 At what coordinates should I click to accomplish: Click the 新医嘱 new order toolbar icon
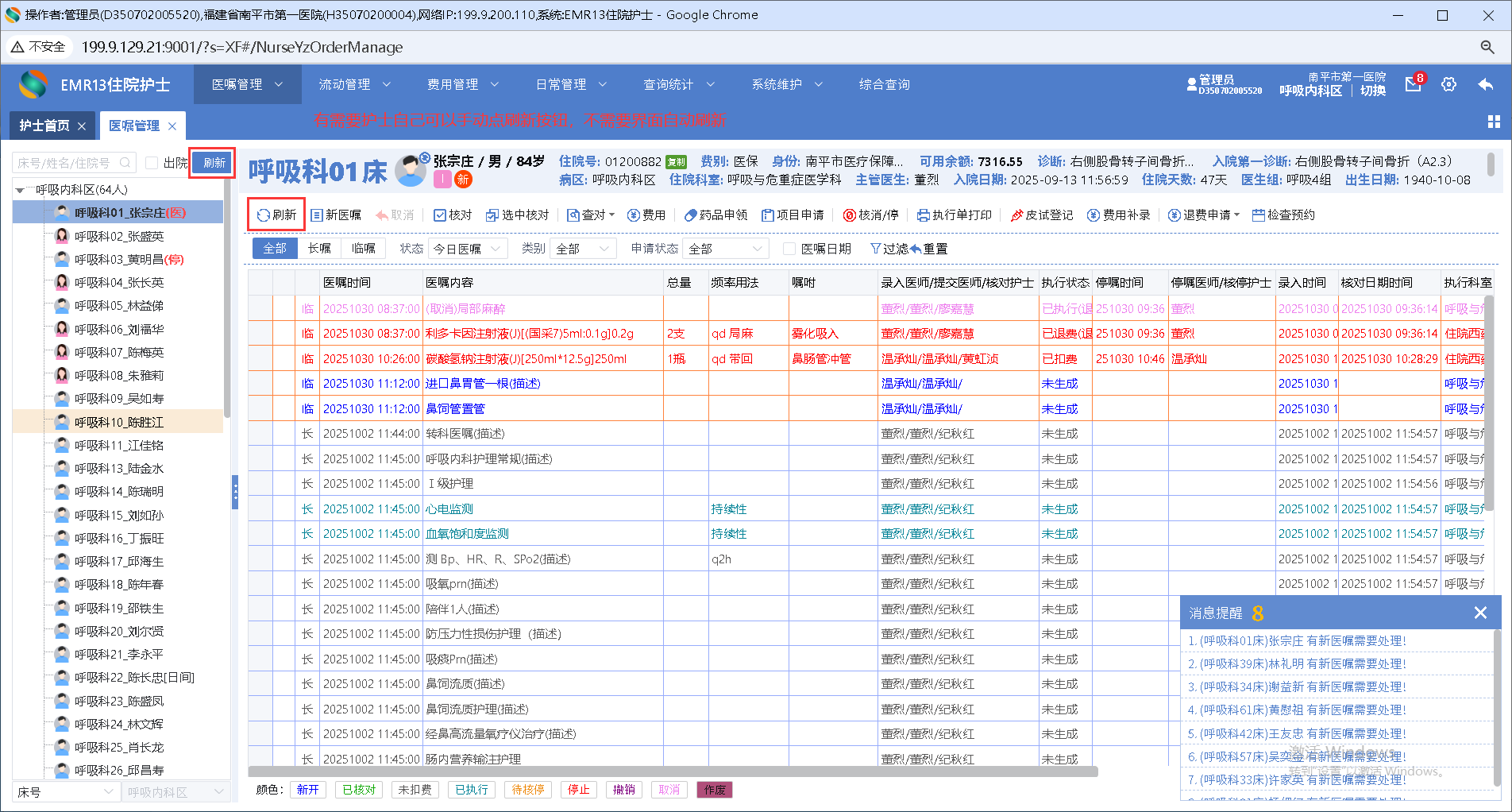(317, 215)
